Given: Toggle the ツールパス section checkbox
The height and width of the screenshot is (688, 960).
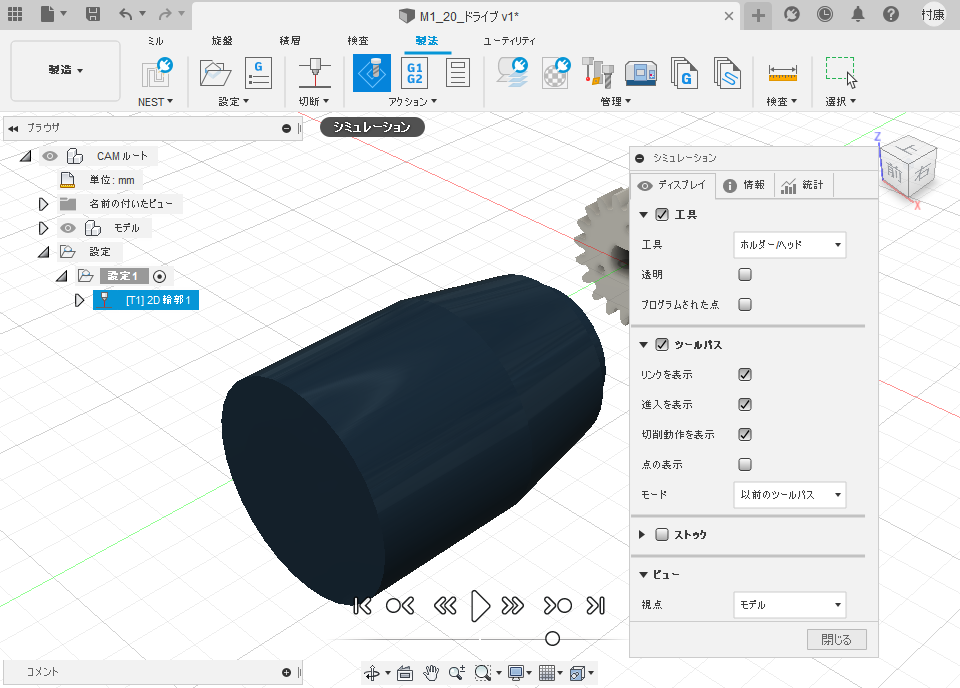Looking at the screenshot, I should pos(662,345).
